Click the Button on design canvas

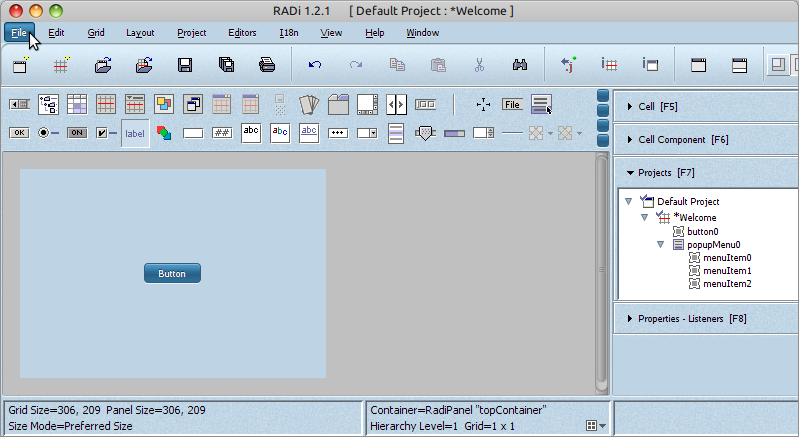(x=172, y=273)
